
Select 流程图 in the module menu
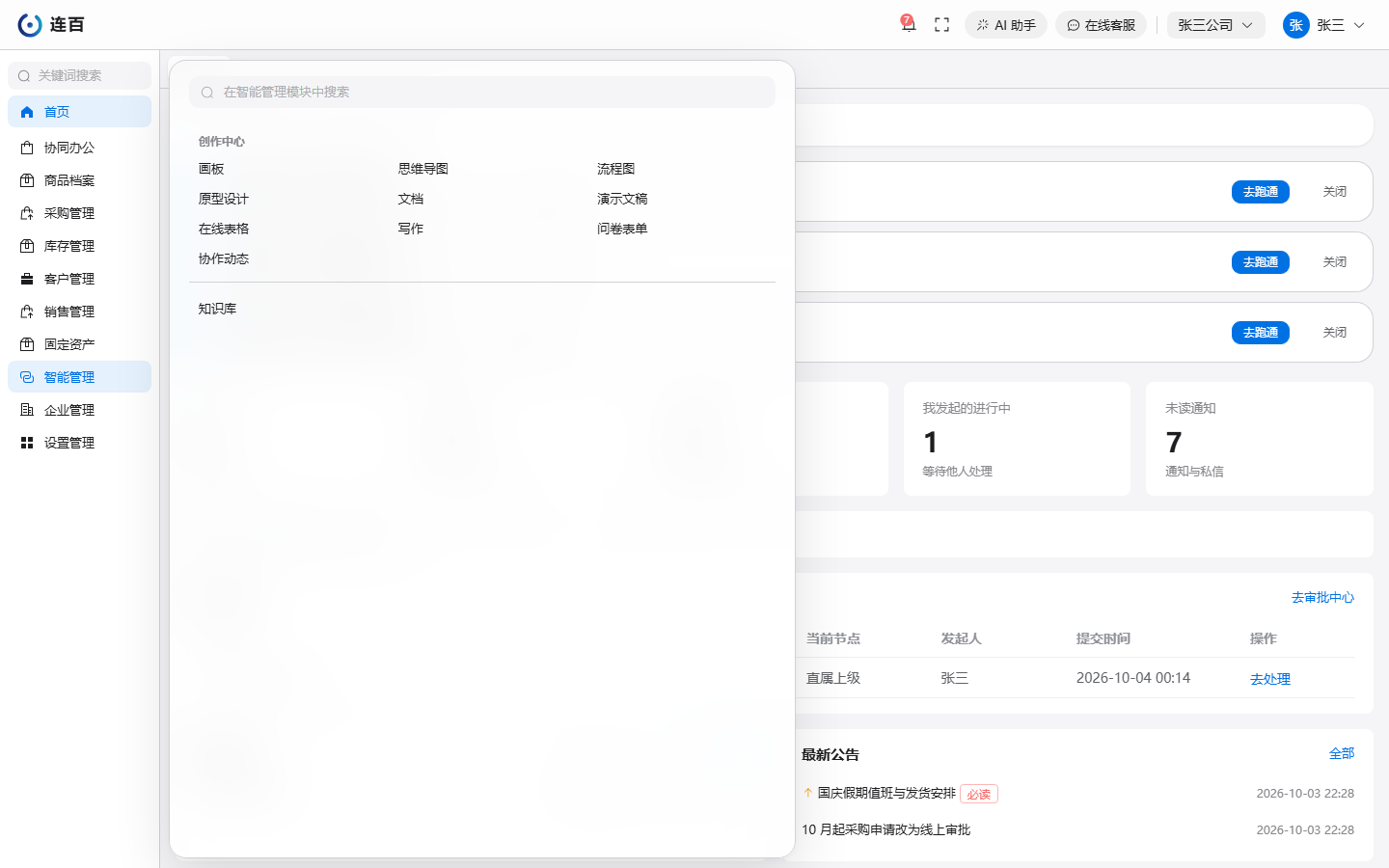tap(616, 169)
